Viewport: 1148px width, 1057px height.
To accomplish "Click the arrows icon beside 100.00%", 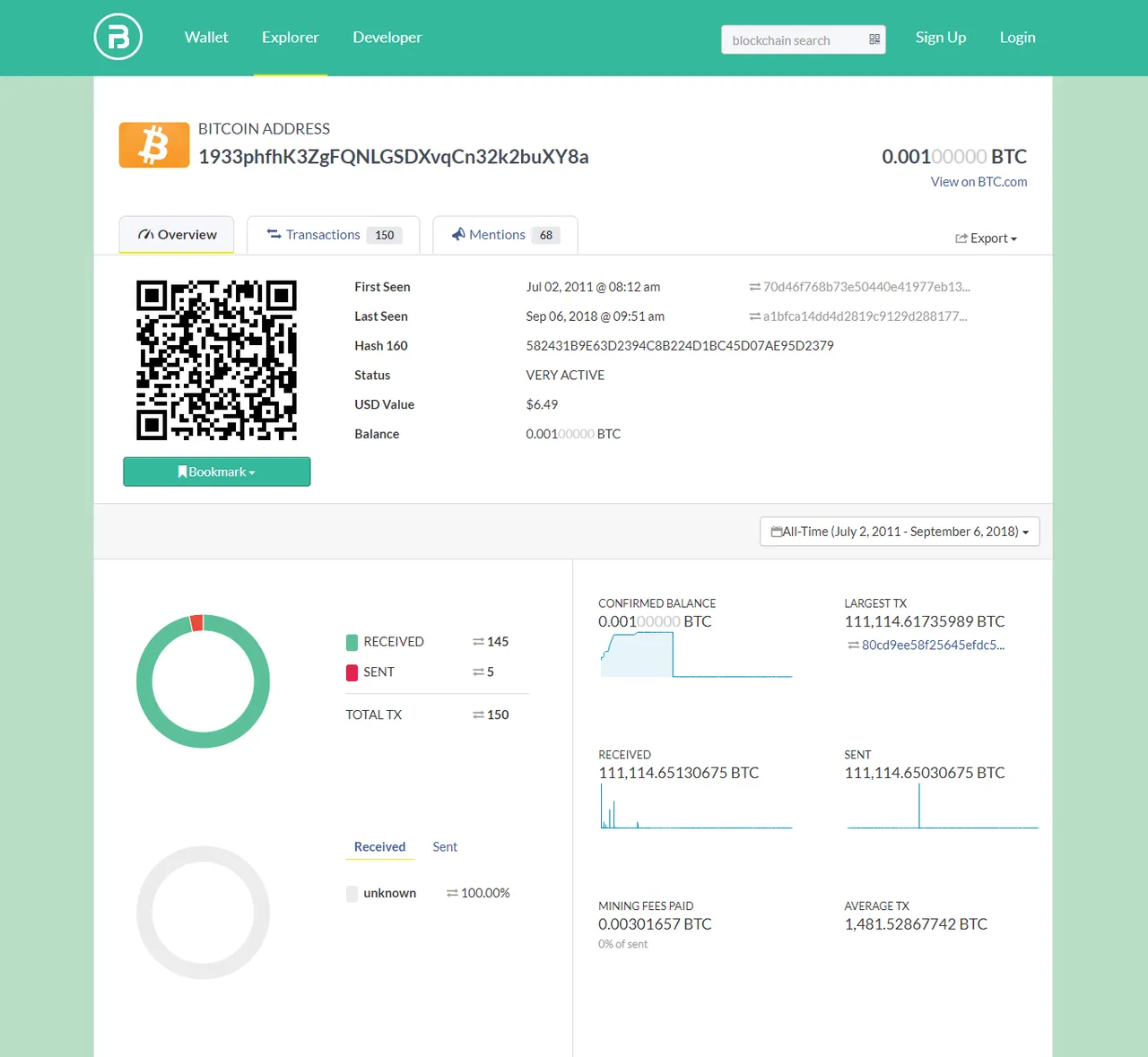I will click(x=453, y=893).
